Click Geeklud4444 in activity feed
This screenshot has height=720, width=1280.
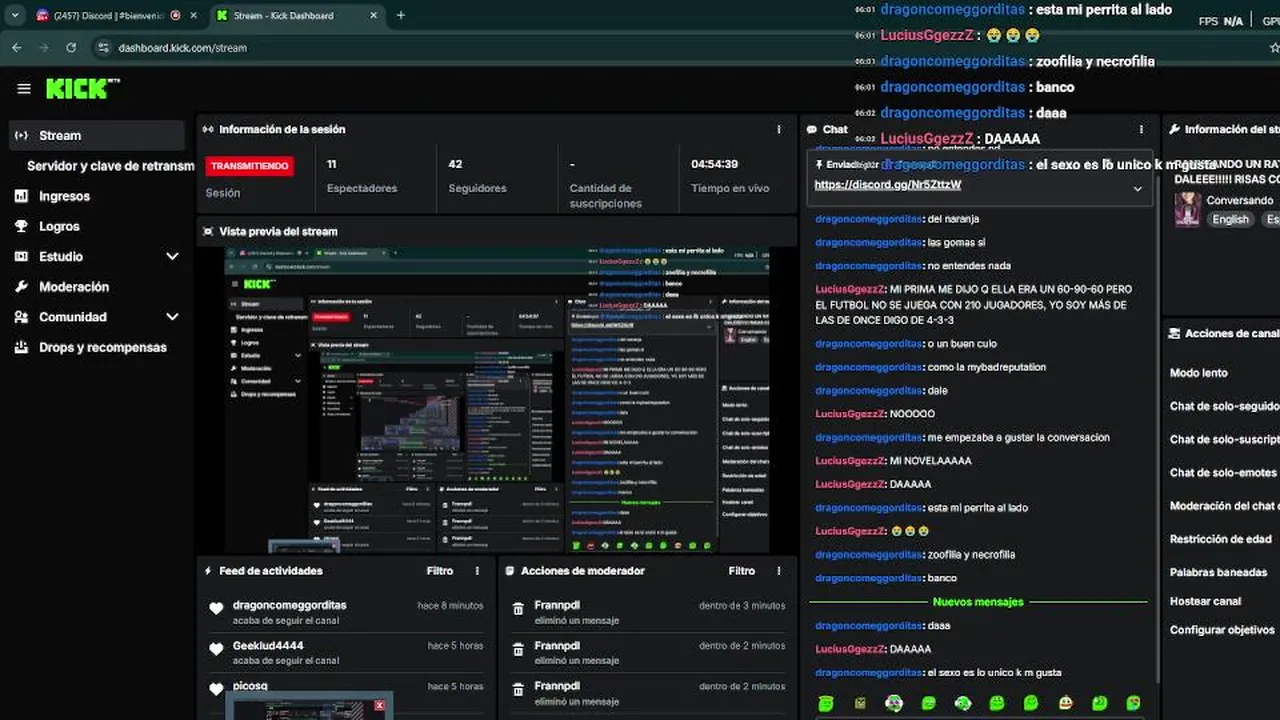268,646
